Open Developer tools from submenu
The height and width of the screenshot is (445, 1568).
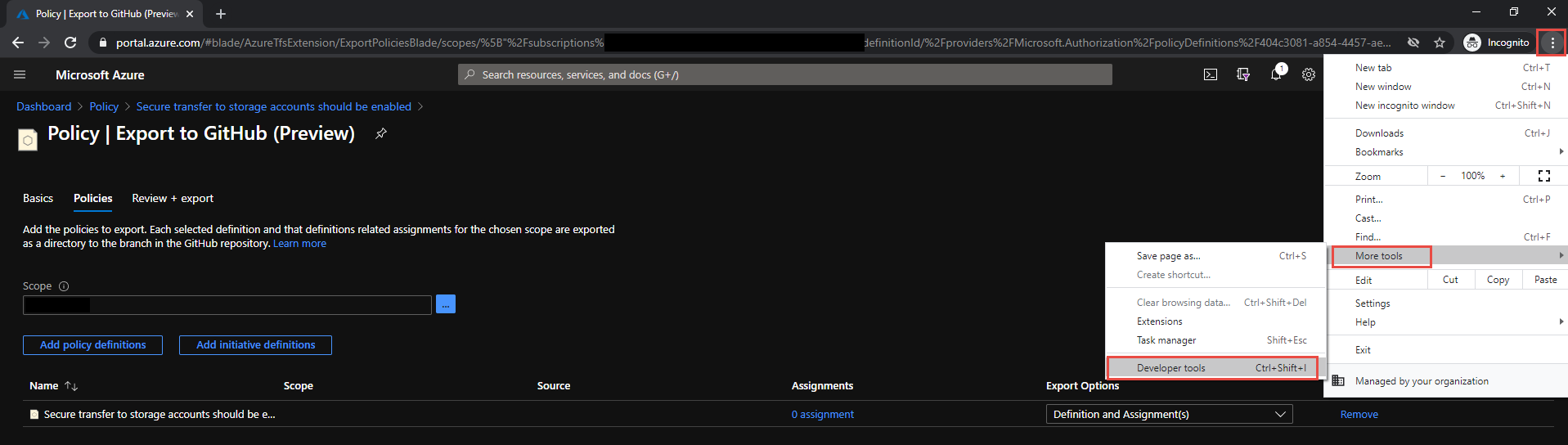point(1215,368)
